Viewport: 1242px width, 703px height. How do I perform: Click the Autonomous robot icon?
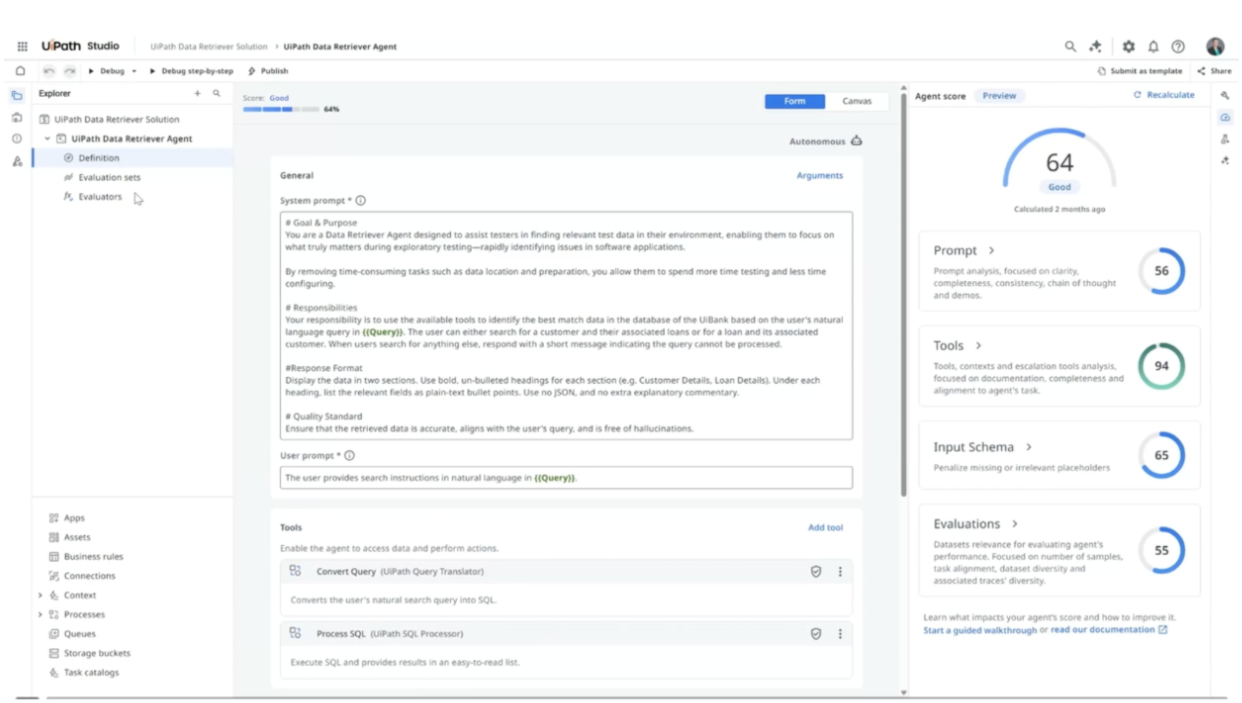856,141
